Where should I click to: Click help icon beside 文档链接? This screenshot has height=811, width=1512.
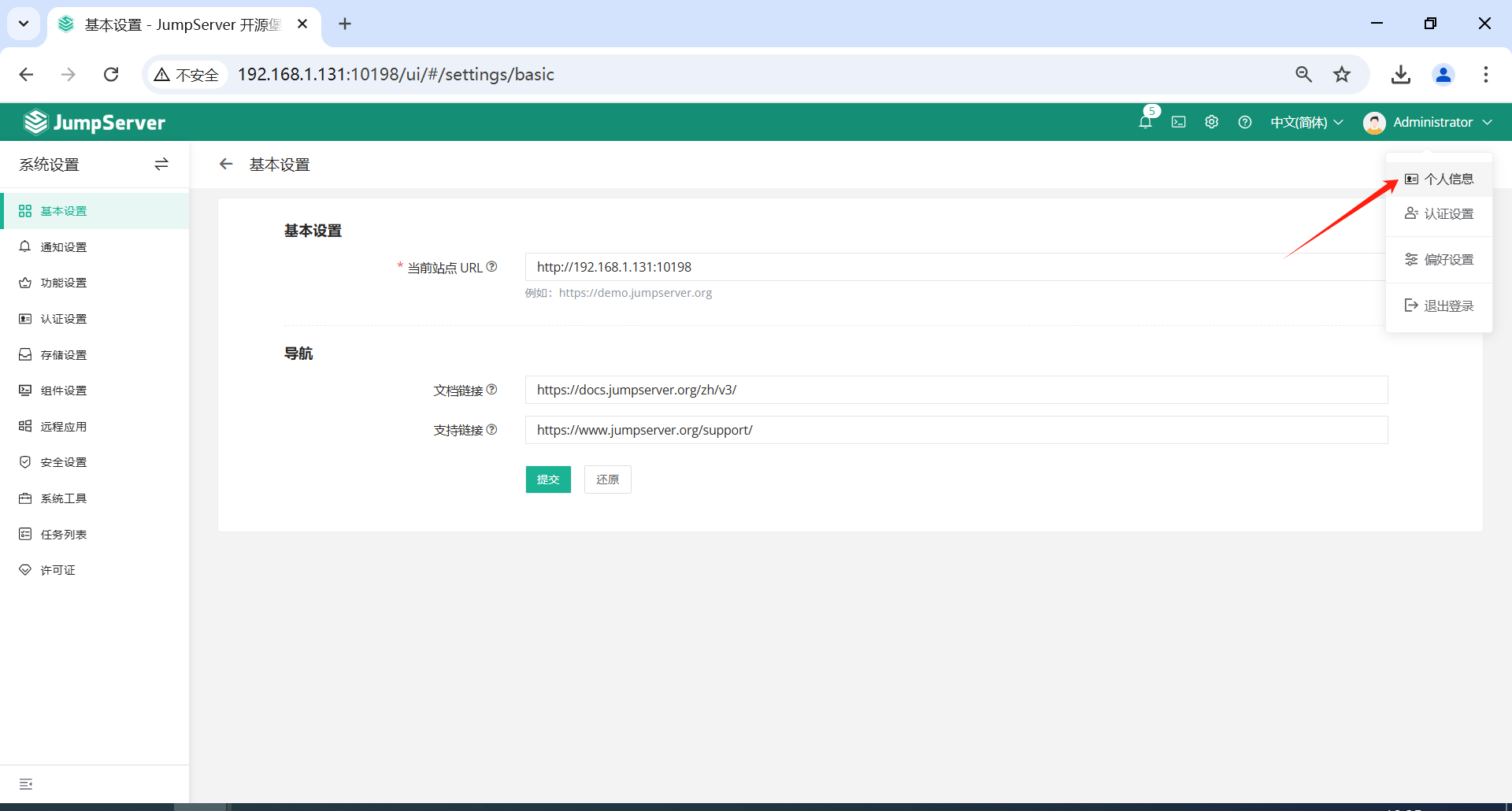click(491, 390)
